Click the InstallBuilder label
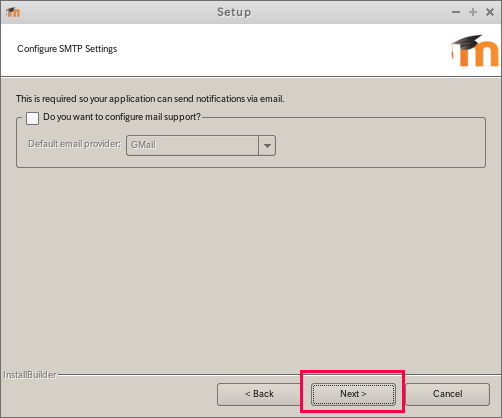The height and width of the screenshot is (418, 502). tap(30, 375)
